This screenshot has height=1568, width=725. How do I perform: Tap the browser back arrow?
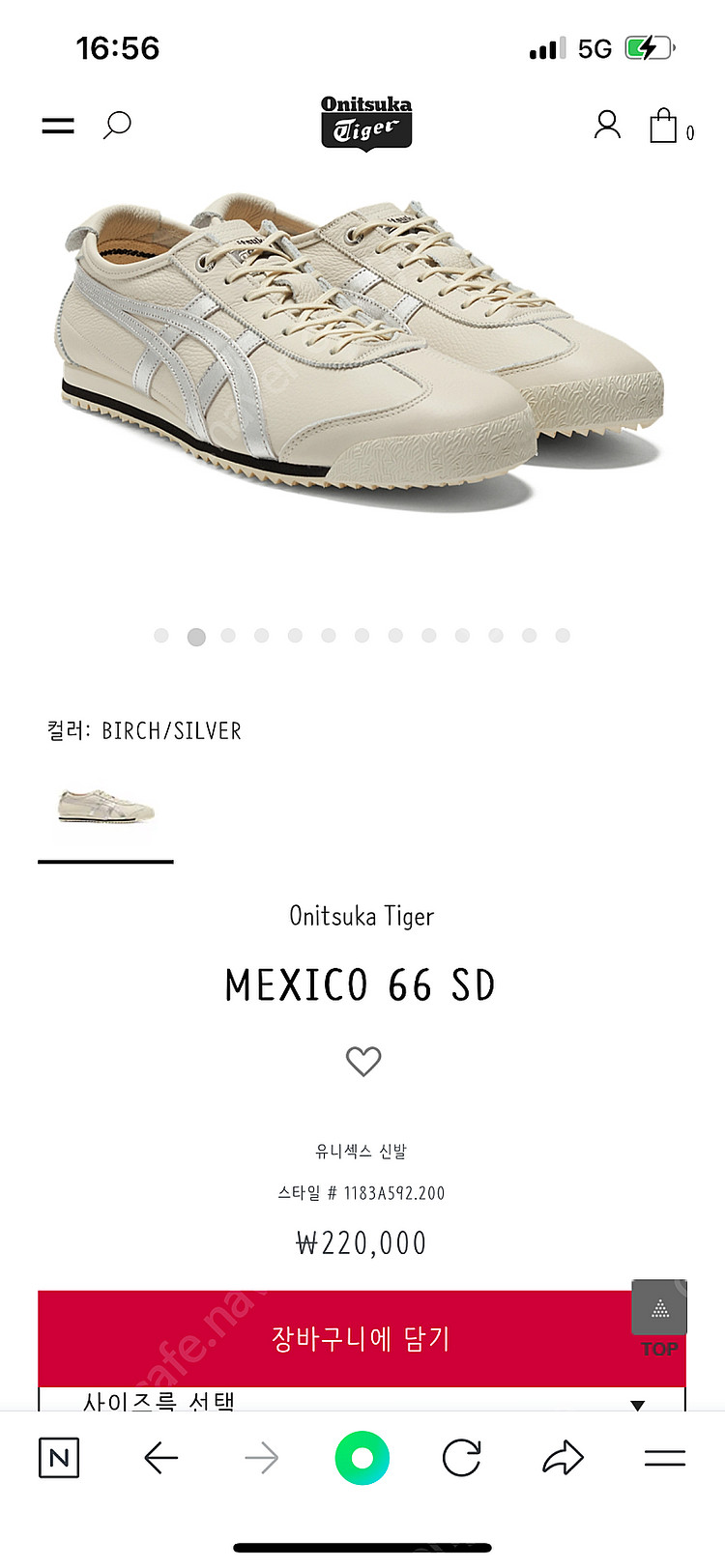point(160,1458)
